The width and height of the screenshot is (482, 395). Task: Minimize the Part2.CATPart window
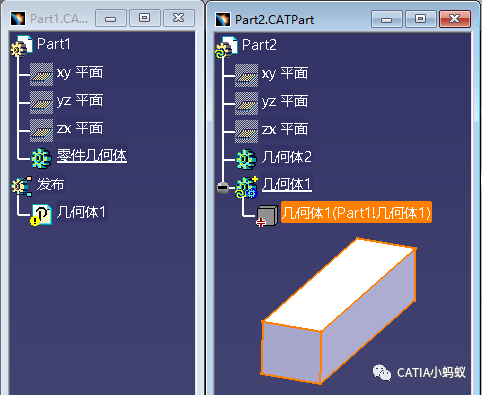click(387, 19)
